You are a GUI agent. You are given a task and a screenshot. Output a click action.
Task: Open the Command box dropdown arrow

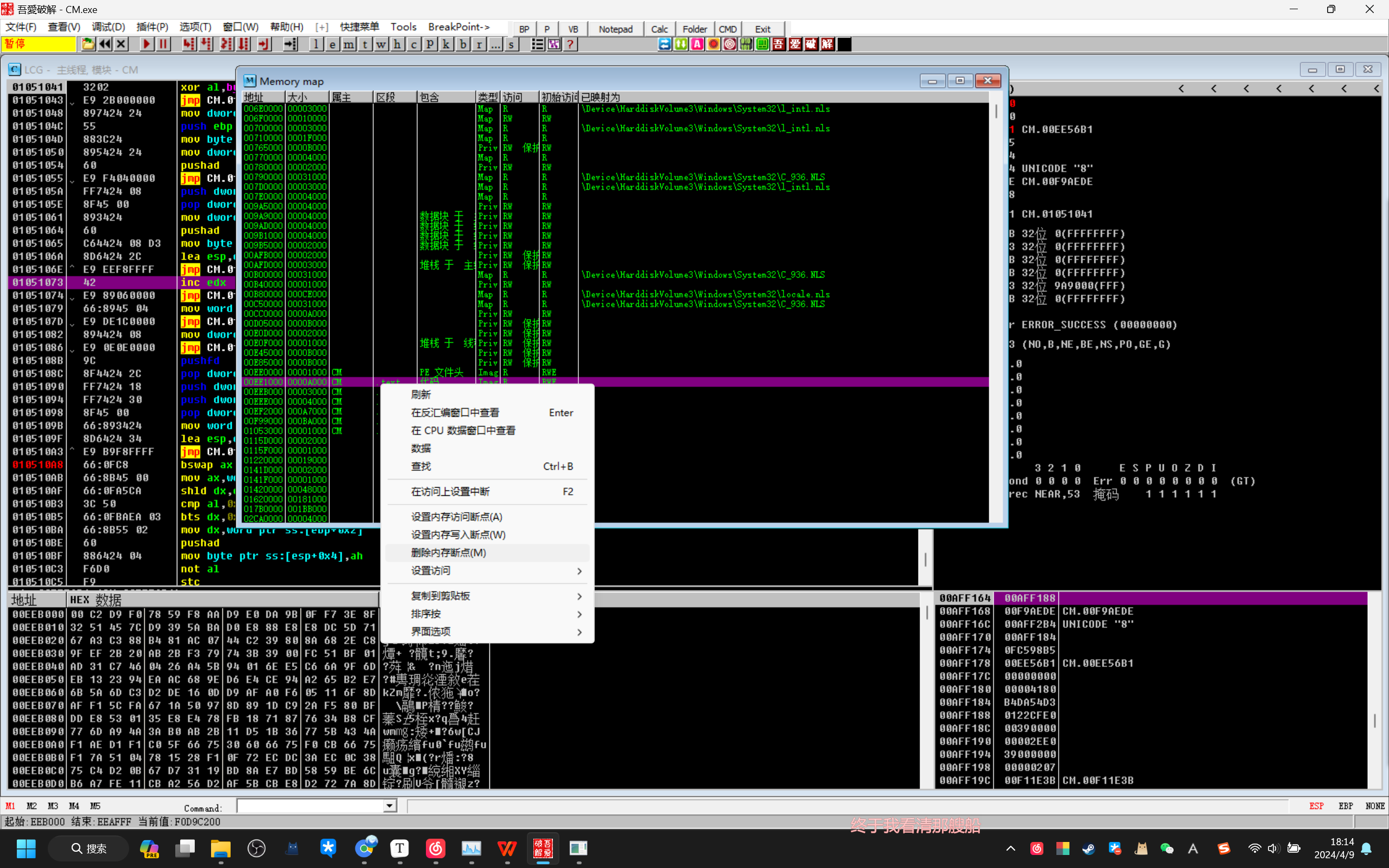(x=389, y=806)
